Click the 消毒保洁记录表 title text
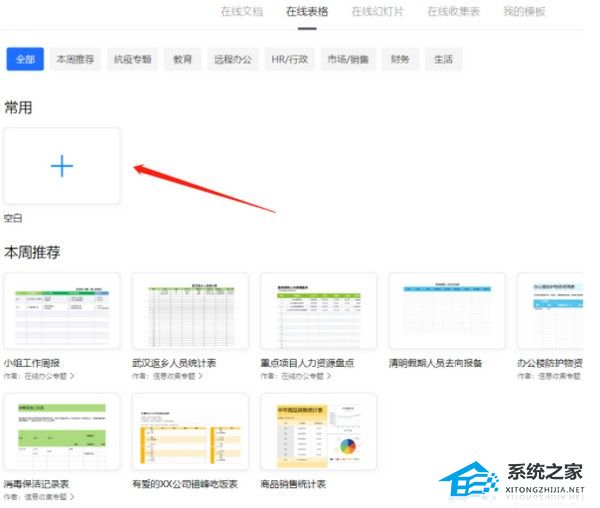 pos(36,484)
